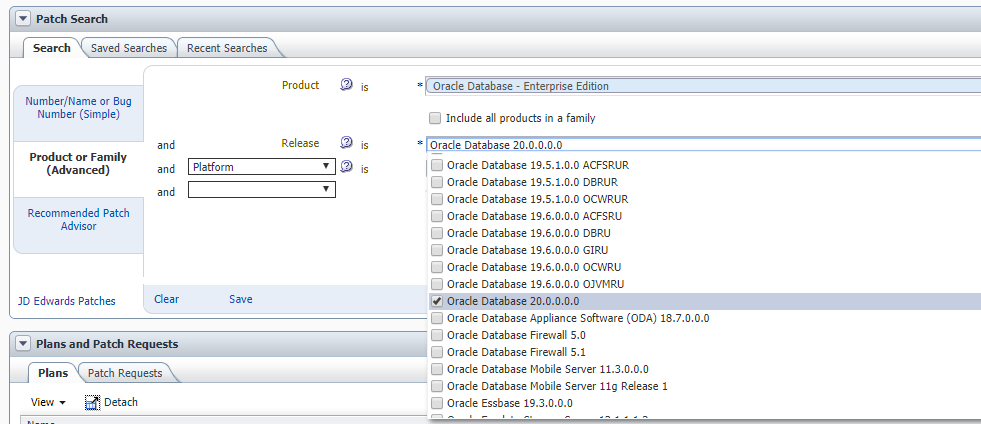Click the Platform help icon
This screenshot has height=424, width=981.
point(347,167)
